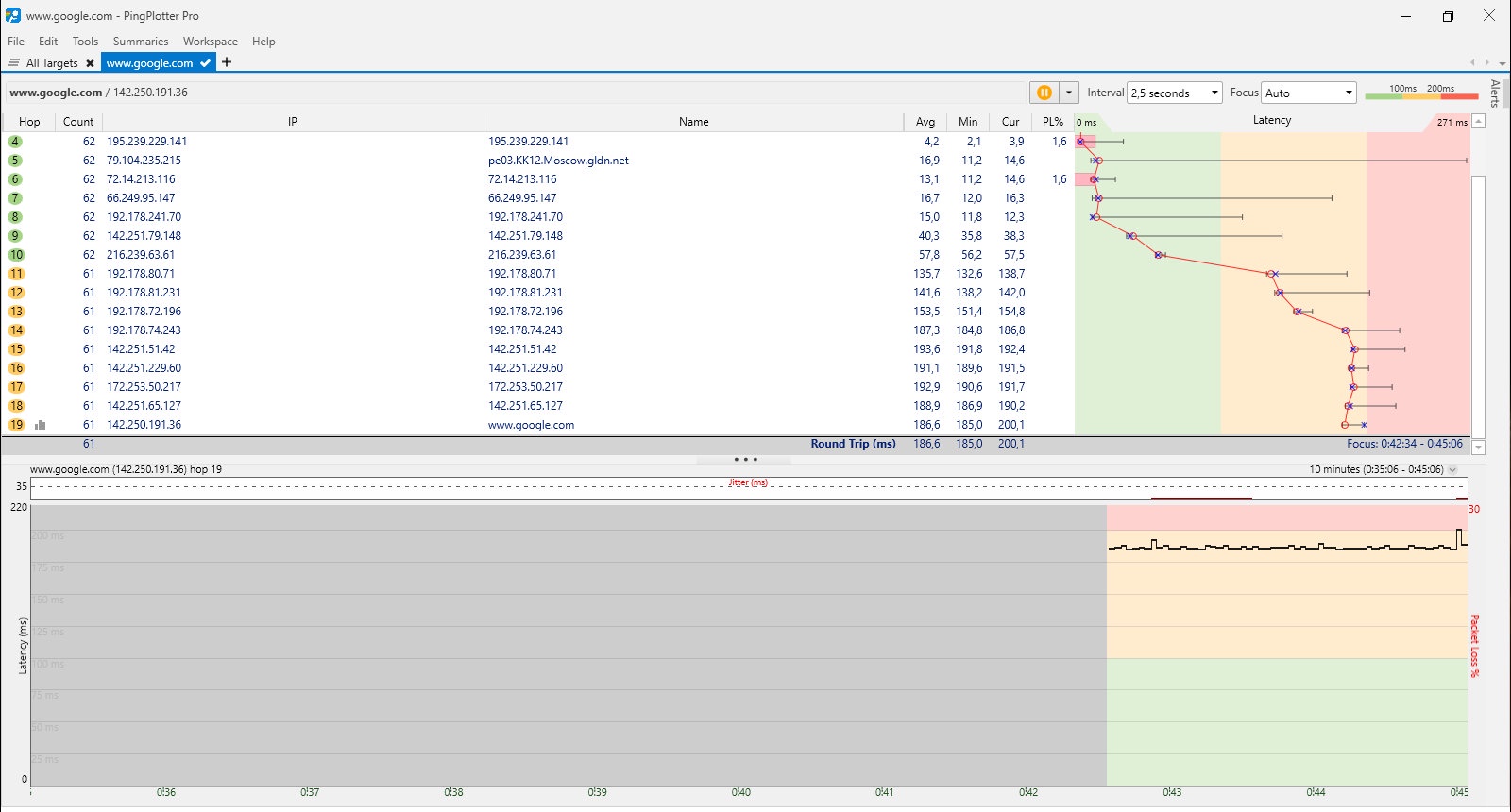
Task: Pause tracing with the orange pause button
Action: click(1044, 93)
